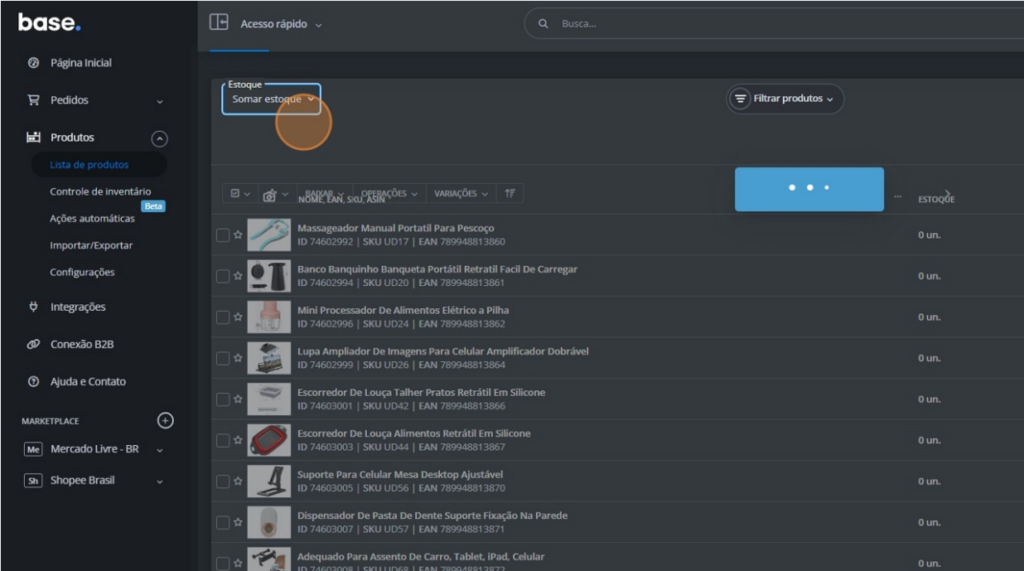Star the Massageador Manual Portatil product
Screen dimensions: 1024x571
click(x=238, y=235)
